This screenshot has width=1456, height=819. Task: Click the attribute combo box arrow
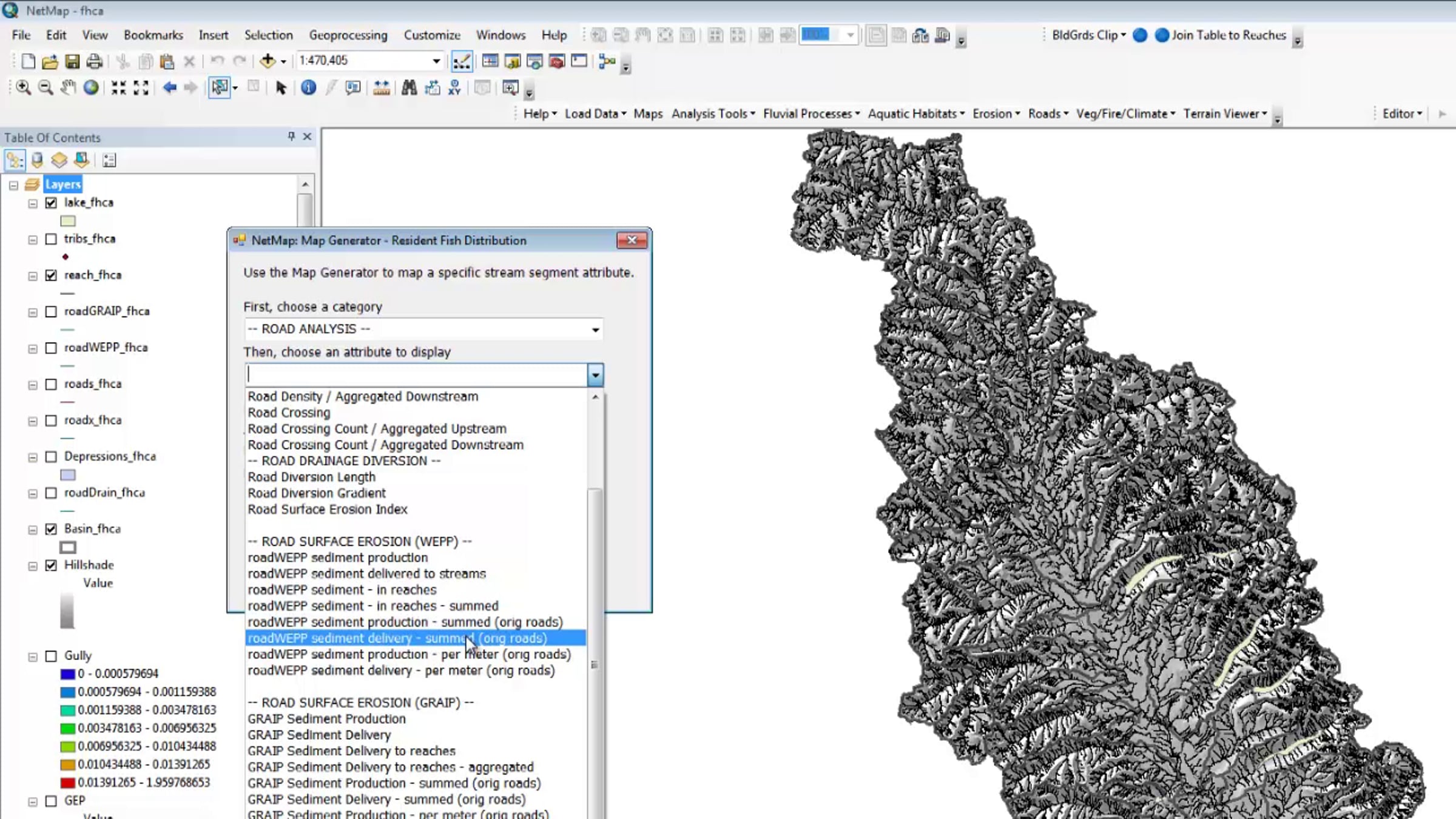click(595, 376)
